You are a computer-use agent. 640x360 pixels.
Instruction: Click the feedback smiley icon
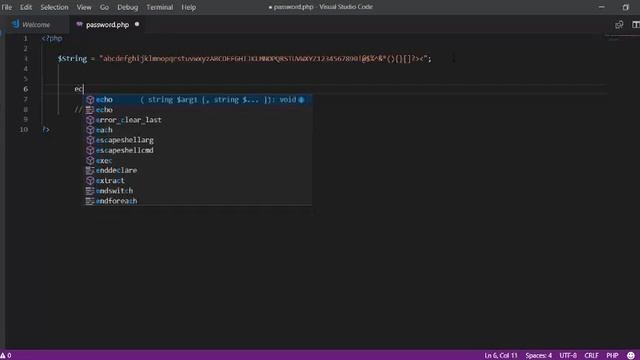631,356
